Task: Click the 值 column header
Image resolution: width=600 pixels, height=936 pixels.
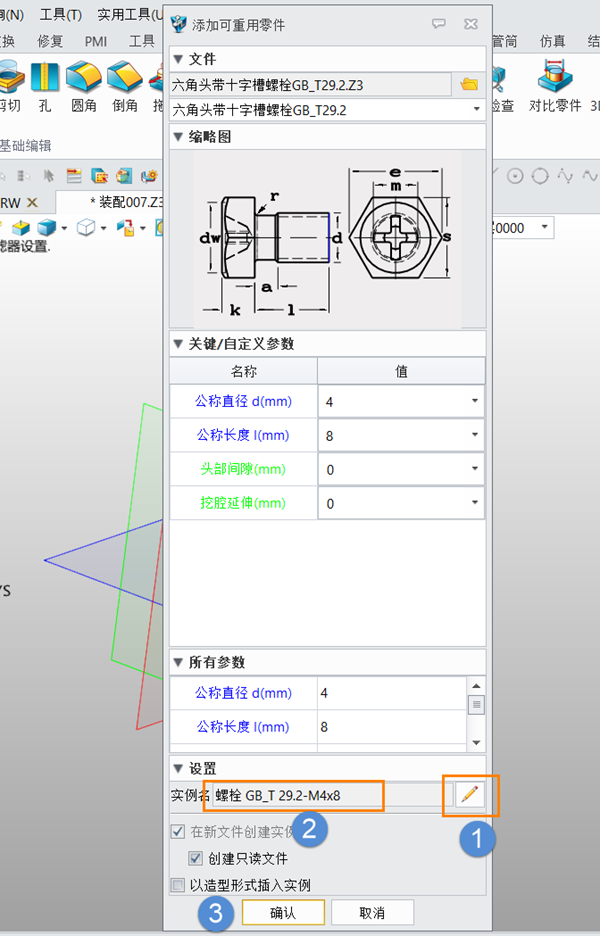Action: pyautogui.click(x=401, y=371)
